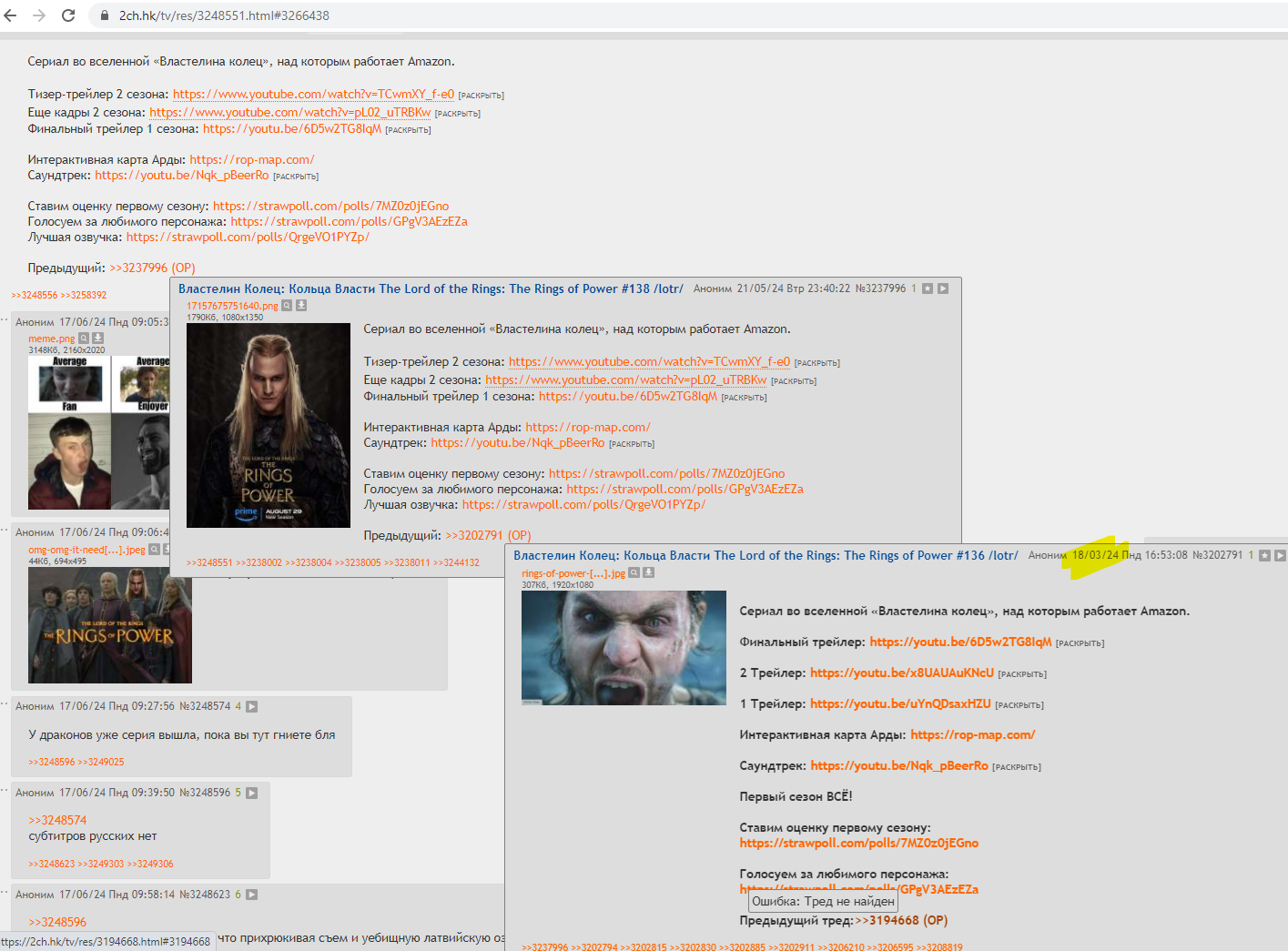Open the omg-omg-it-need[...].jpeg file link
Image resolution: width=1288 pixels, height=951 pixels.
(86, 550)
